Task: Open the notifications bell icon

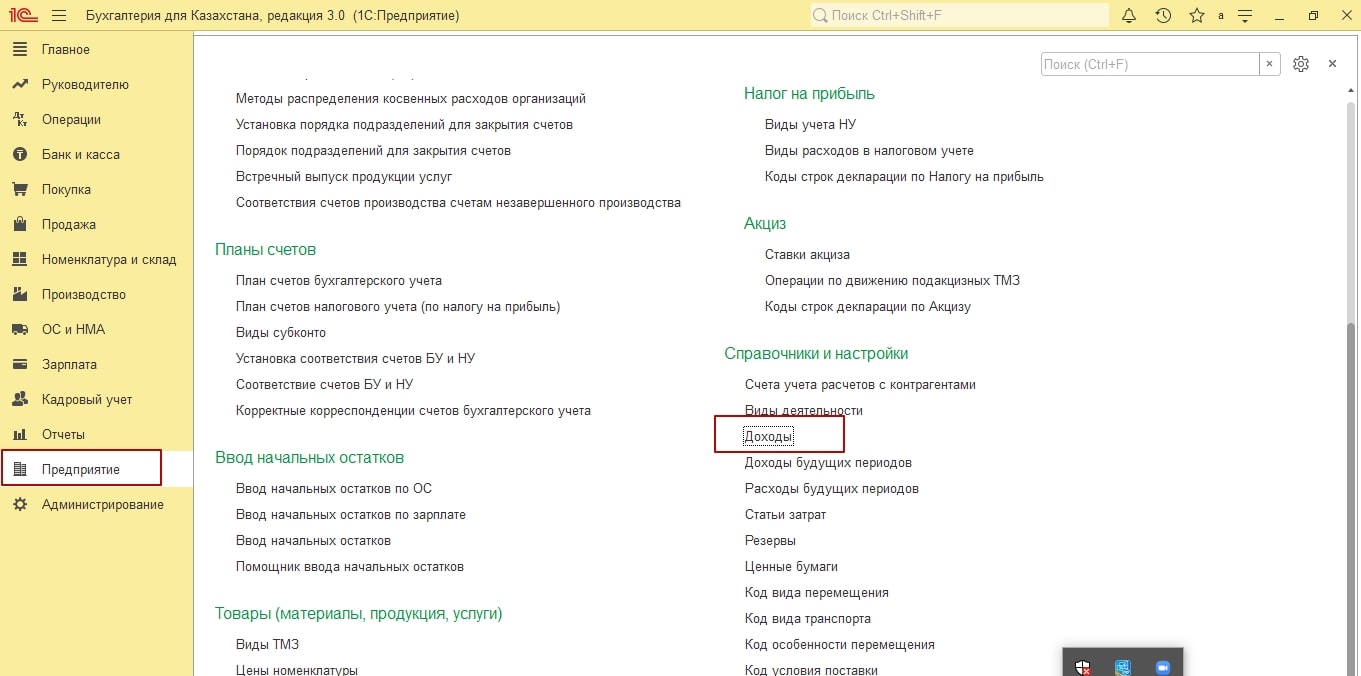Action: point(1129,16)
